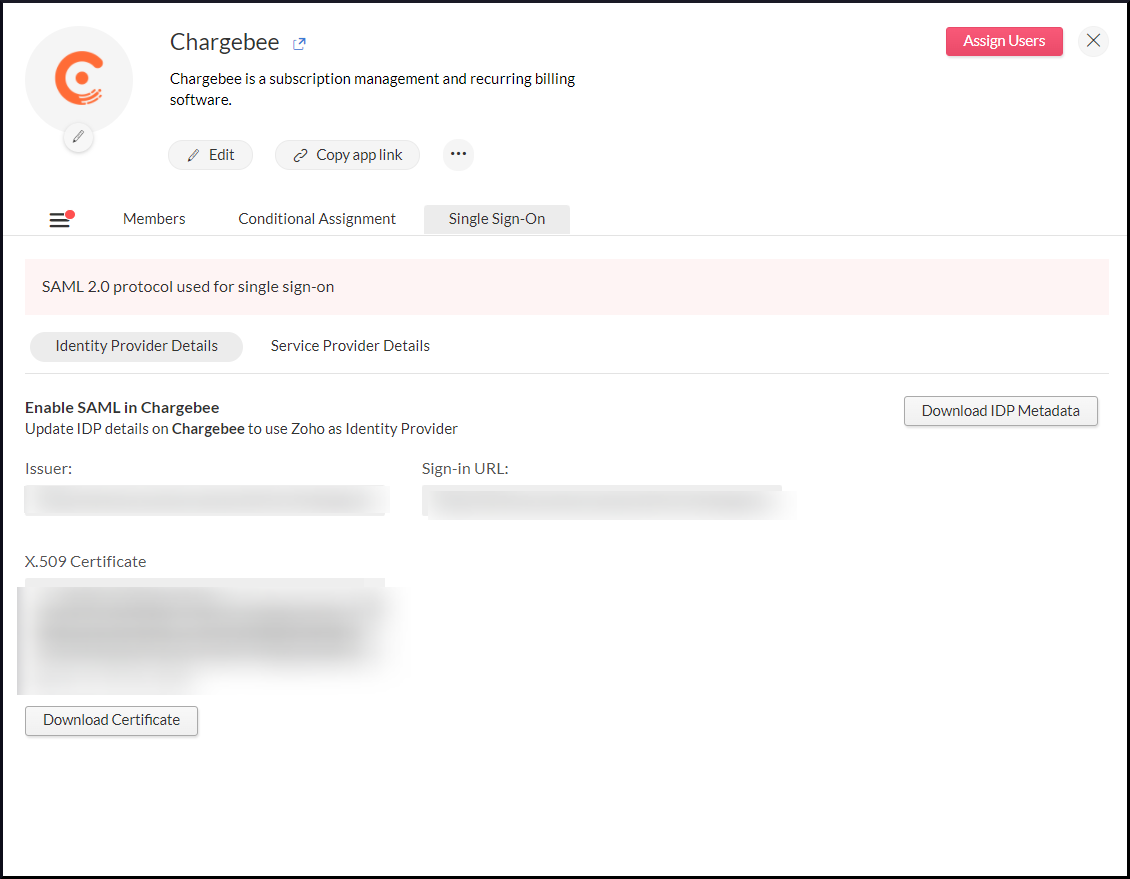Open Chargebee external link icon

click(299, 44)
